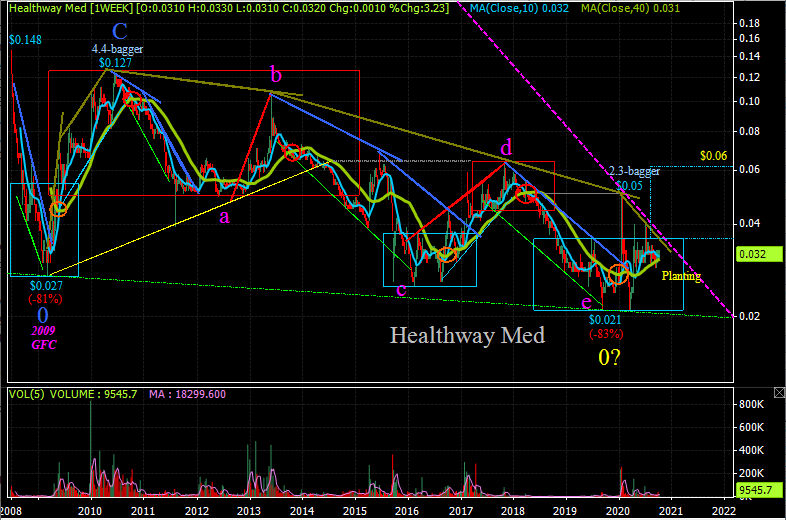The image size is (786, 520).
Task: Click the orange circle near the $0.021 low
Action: (617, 273)
